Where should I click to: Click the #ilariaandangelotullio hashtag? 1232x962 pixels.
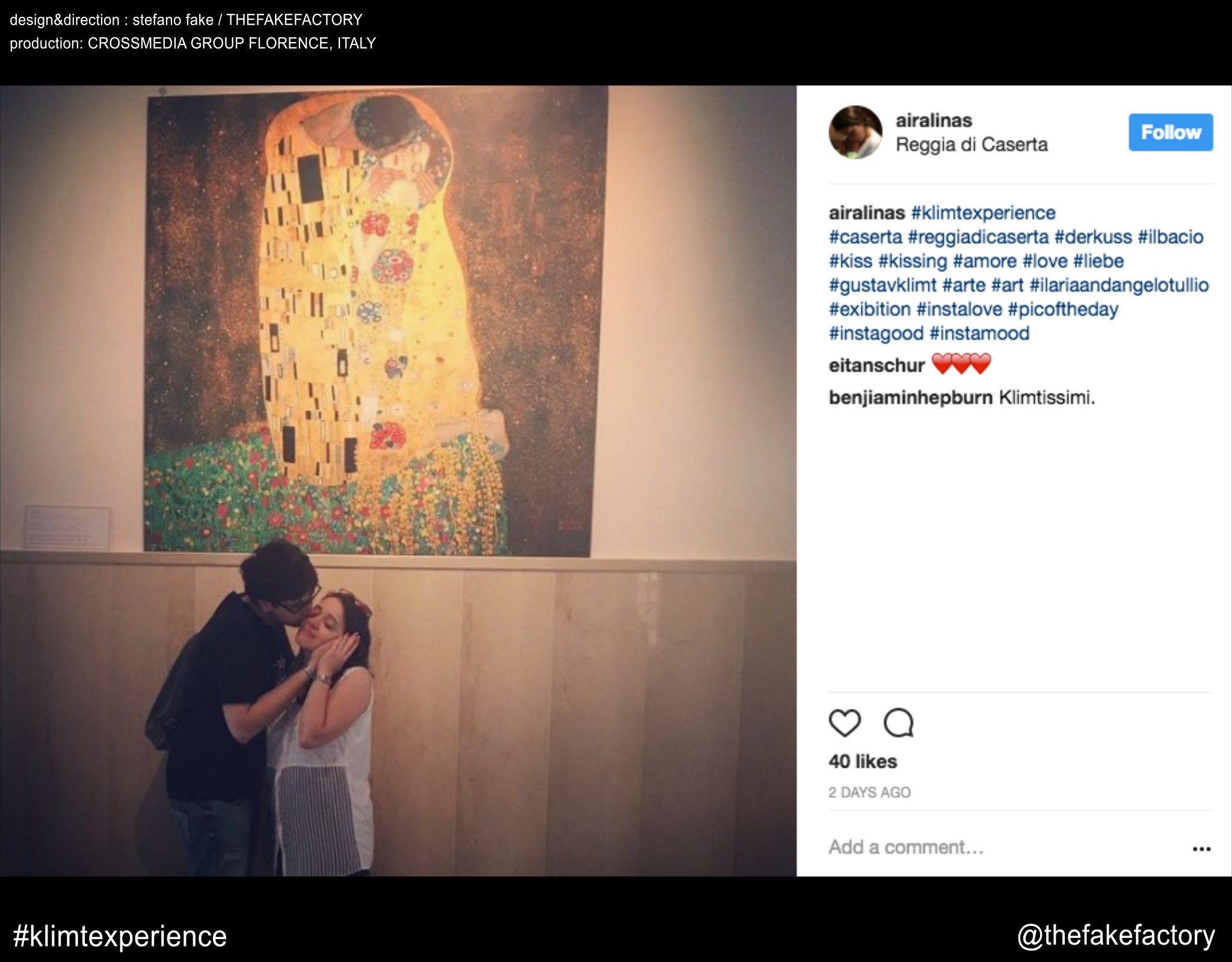tap(1119, 285)
